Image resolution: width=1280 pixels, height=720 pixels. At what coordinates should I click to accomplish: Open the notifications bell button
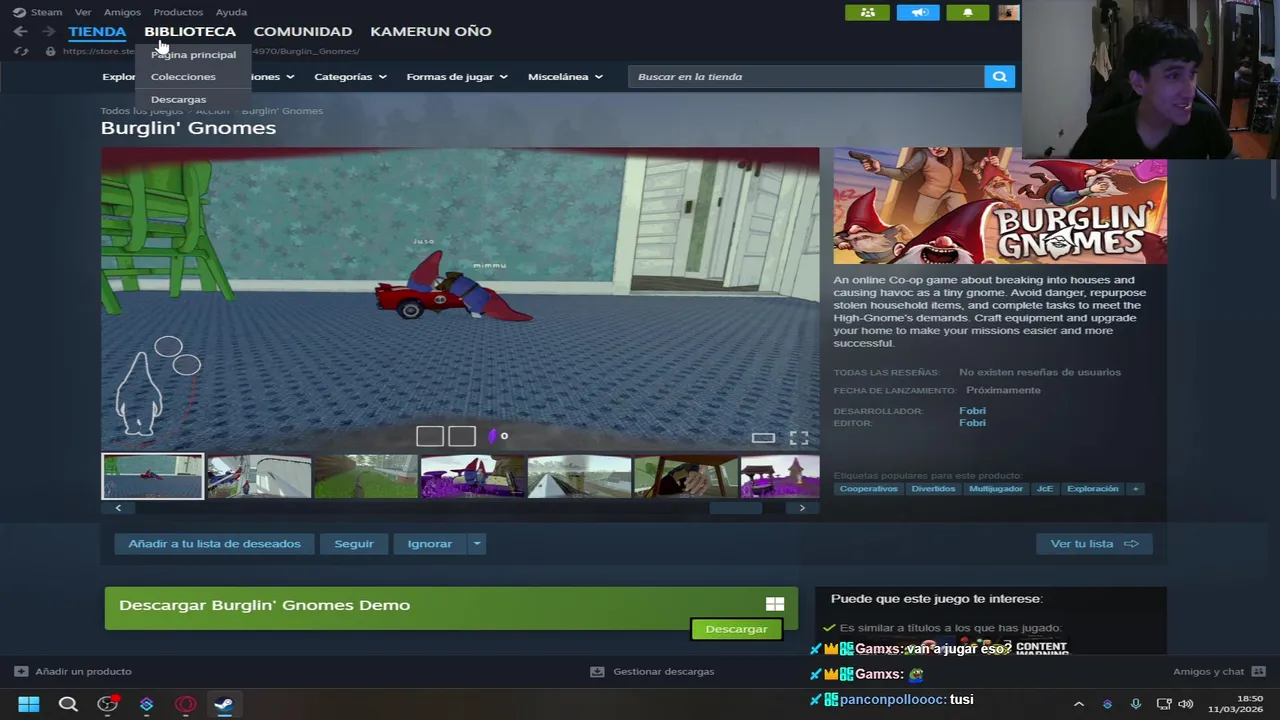tap(967, 12)
